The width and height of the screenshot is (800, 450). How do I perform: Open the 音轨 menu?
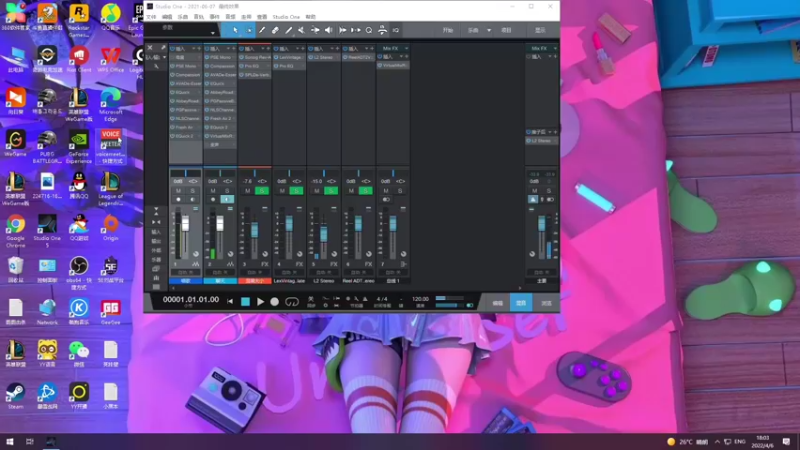tap(198, 17)
